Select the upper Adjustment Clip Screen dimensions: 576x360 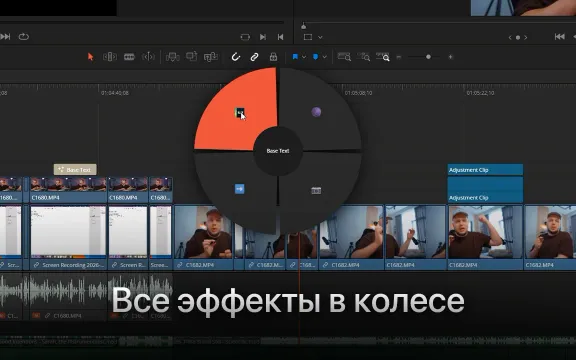(485, 170)
